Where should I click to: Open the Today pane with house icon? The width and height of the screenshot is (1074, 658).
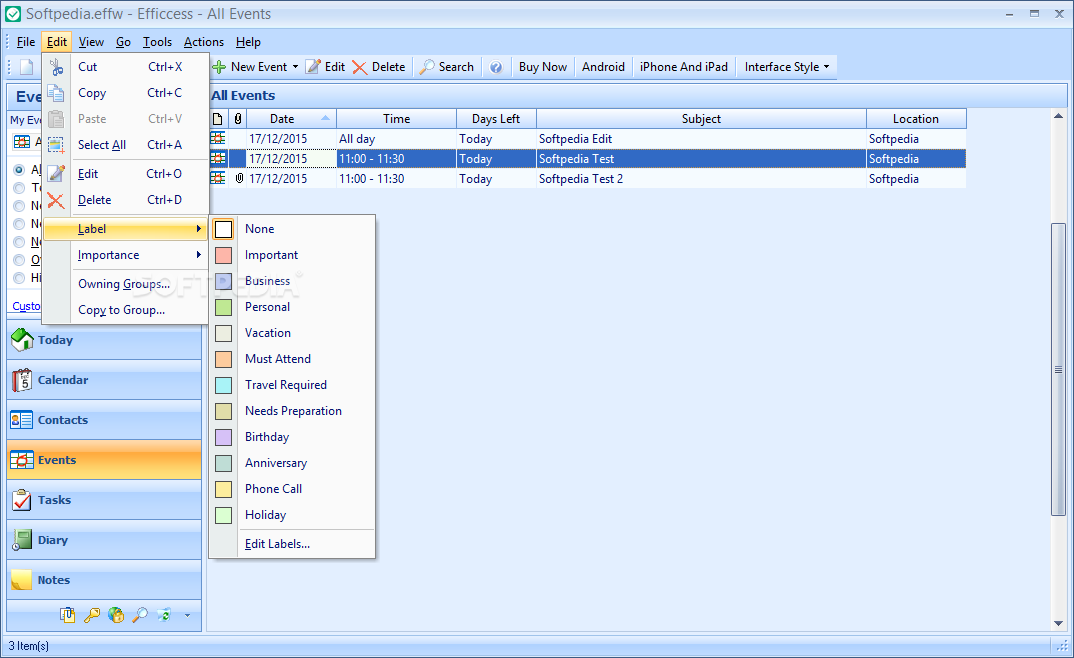(x=104, y=340)
